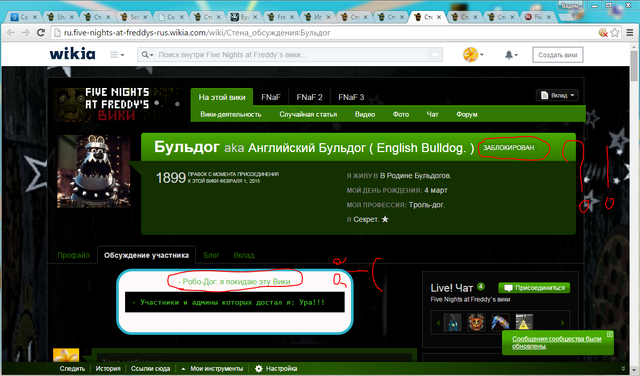The height and width of the screenshot is (376, 640).
Task: Show previous chat users with left arrow
Action: [x=438, y=323]
